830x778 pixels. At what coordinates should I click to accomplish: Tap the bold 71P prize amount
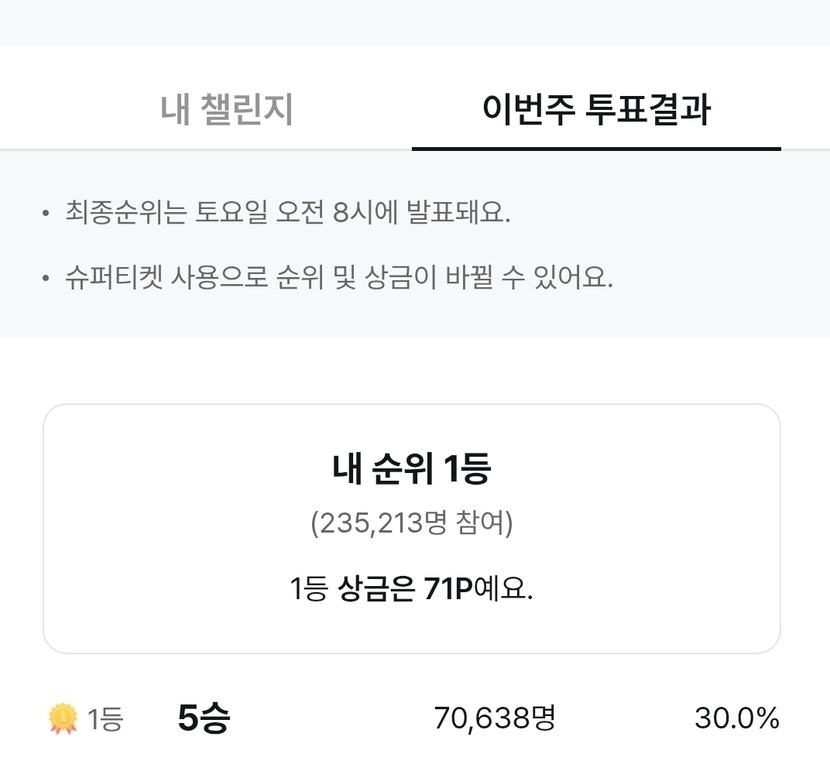(447, 589)
